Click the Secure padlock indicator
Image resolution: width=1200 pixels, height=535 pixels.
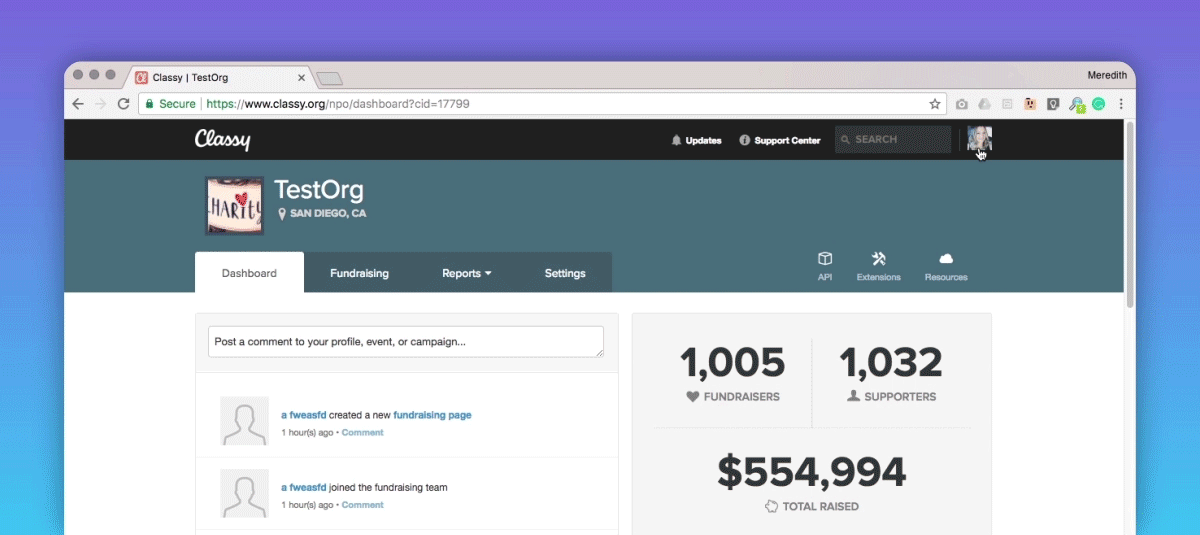(170, 104)
